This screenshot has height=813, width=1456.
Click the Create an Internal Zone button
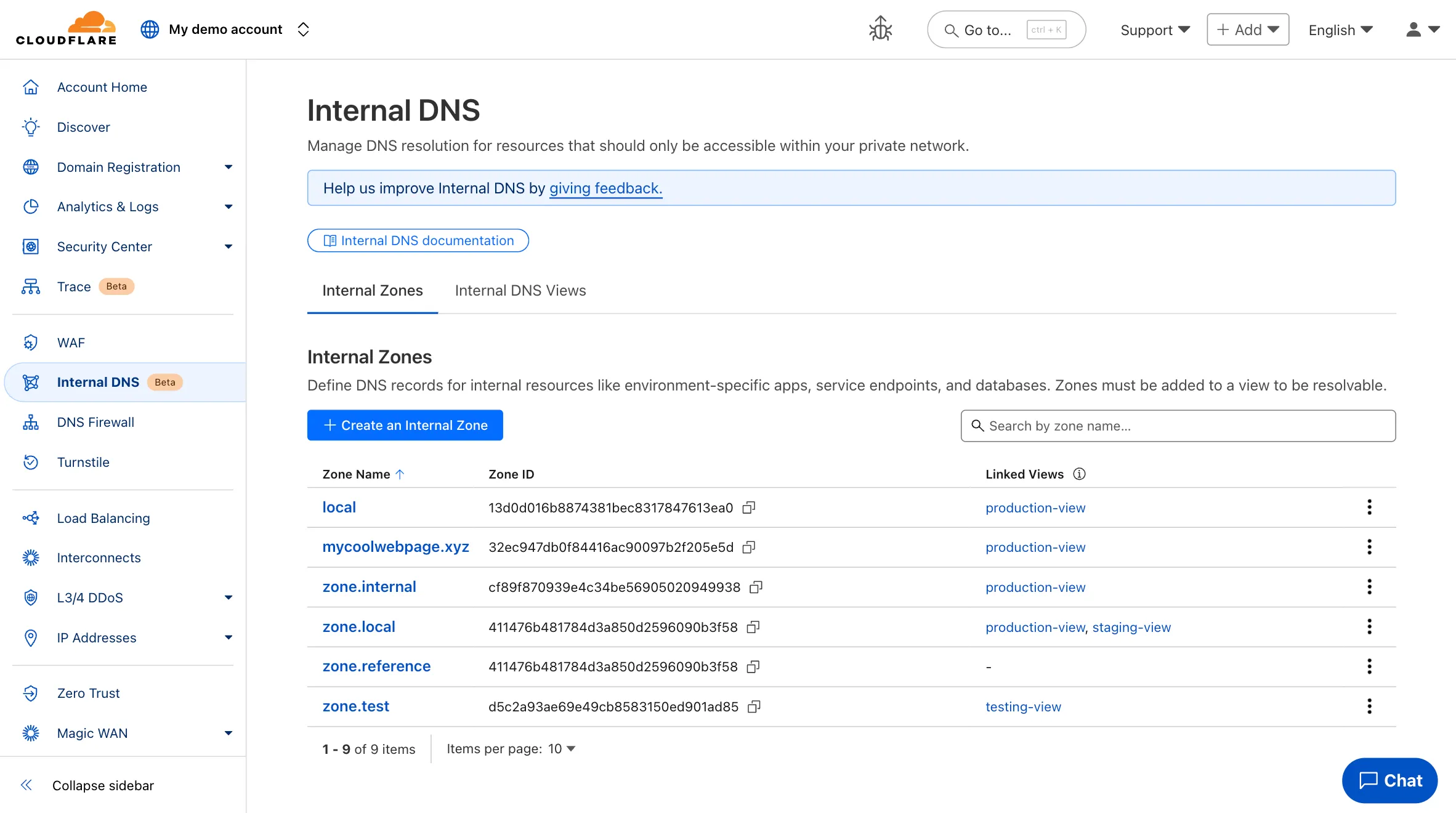(x=405, y=425)
